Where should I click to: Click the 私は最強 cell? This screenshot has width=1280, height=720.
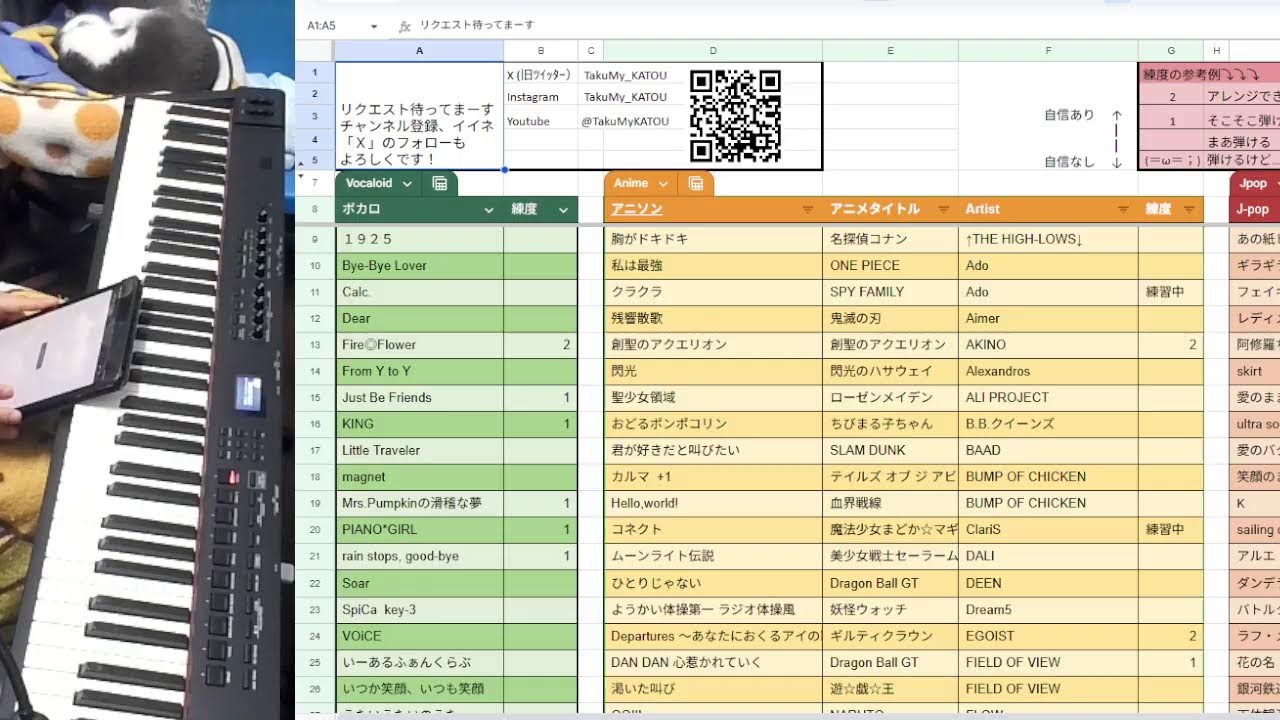pos(713,266)
